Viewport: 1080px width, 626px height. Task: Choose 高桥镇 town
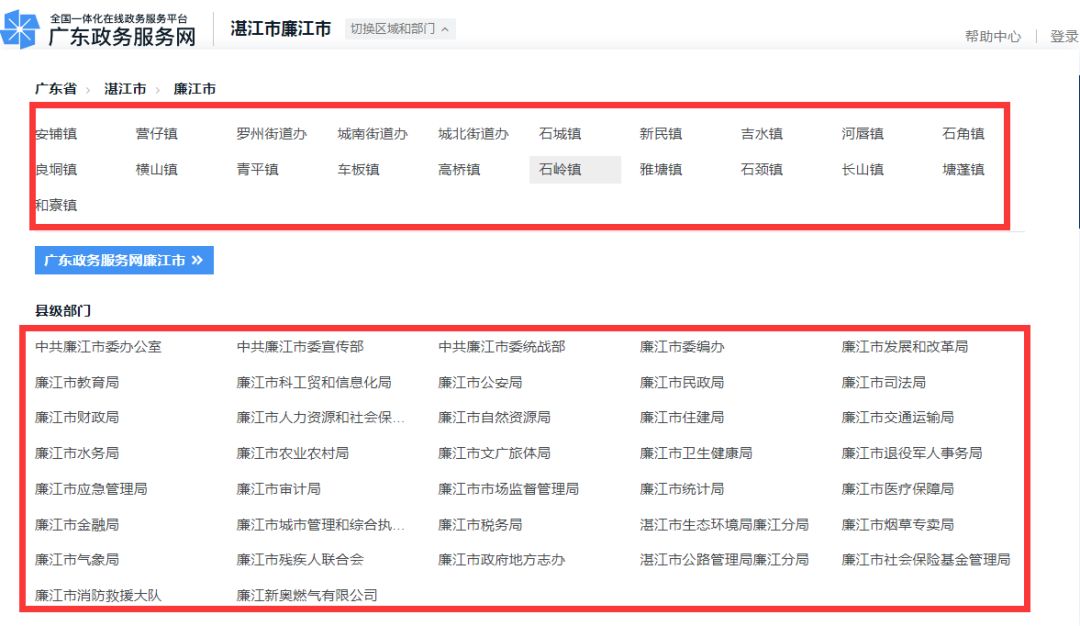point(459,169)
